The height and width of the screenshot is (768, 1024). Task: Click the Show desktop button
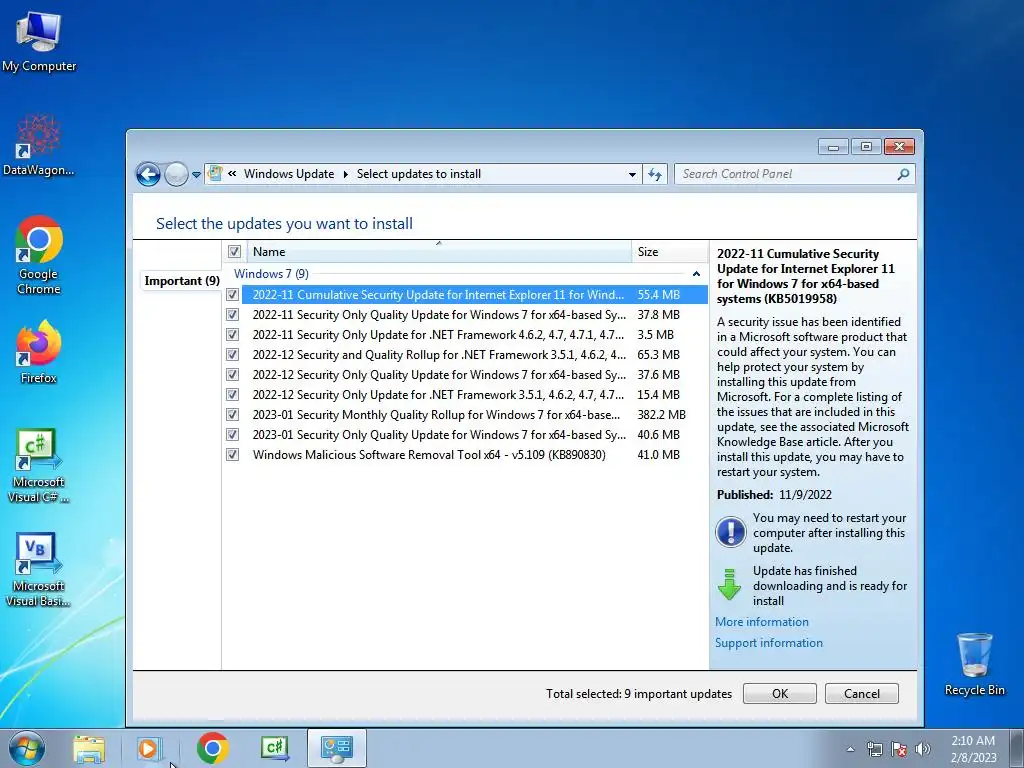(x=1017, y=749)
